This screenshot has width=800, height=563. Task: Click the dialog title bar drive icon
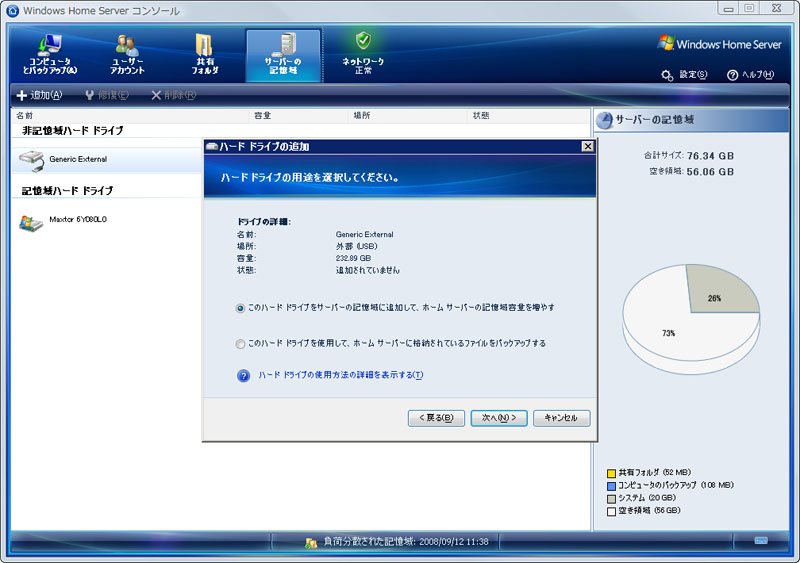click(211, 146)
